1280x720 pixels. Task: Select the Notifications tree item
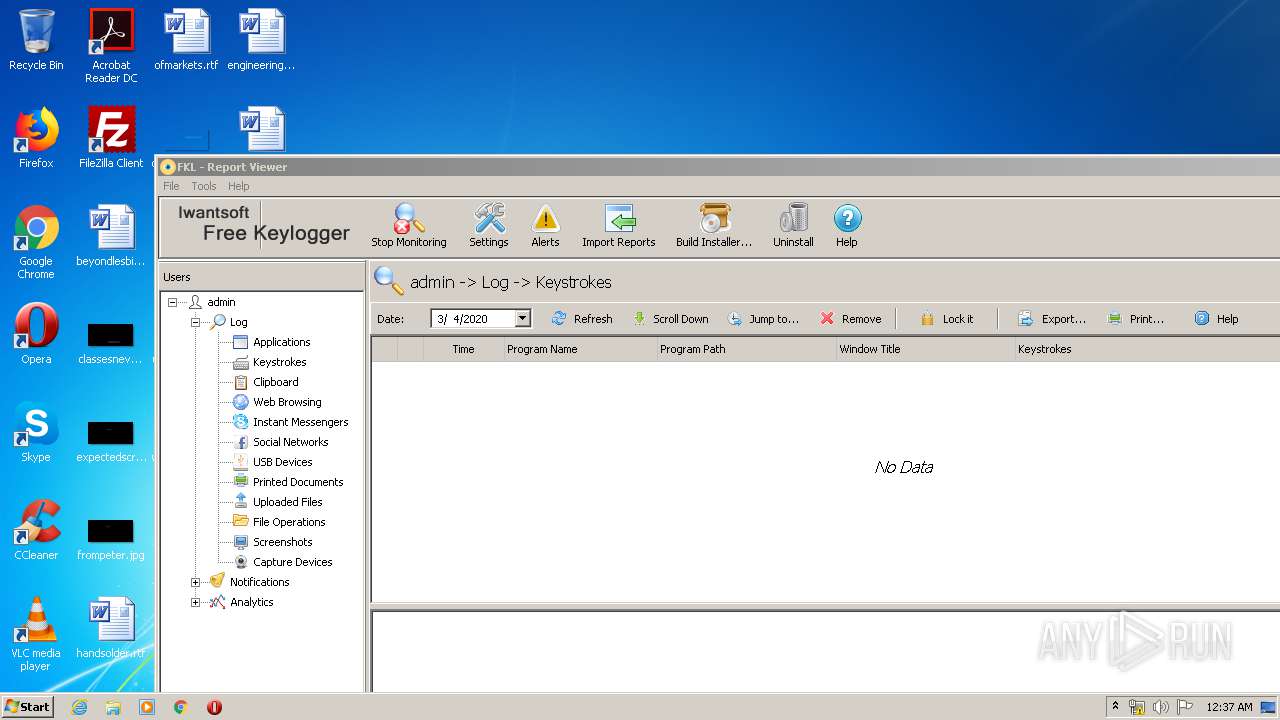[259, 582]
